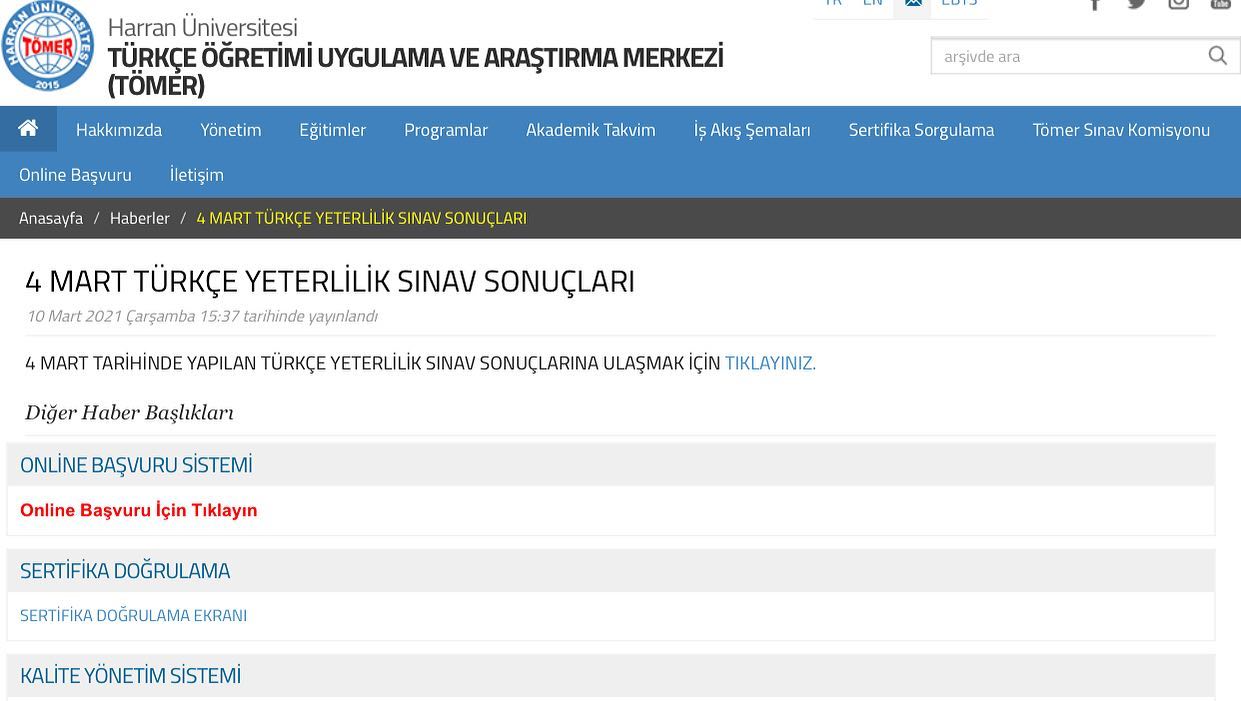1241x701 pixels.
Task: Click the home icon in navigation bar
Action: tap(28, 129)
